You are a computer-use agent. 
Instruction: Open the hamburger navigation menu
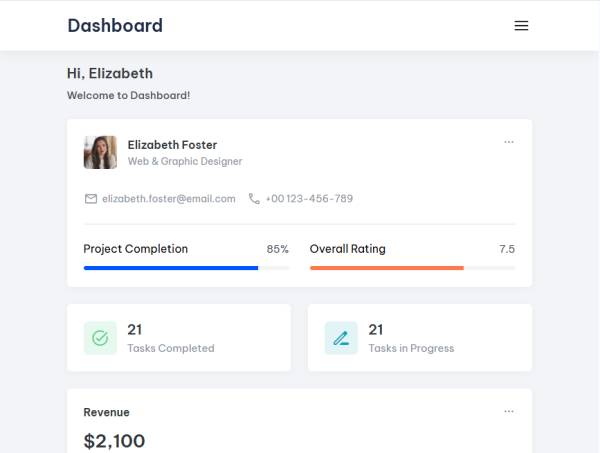click(521, 26)
